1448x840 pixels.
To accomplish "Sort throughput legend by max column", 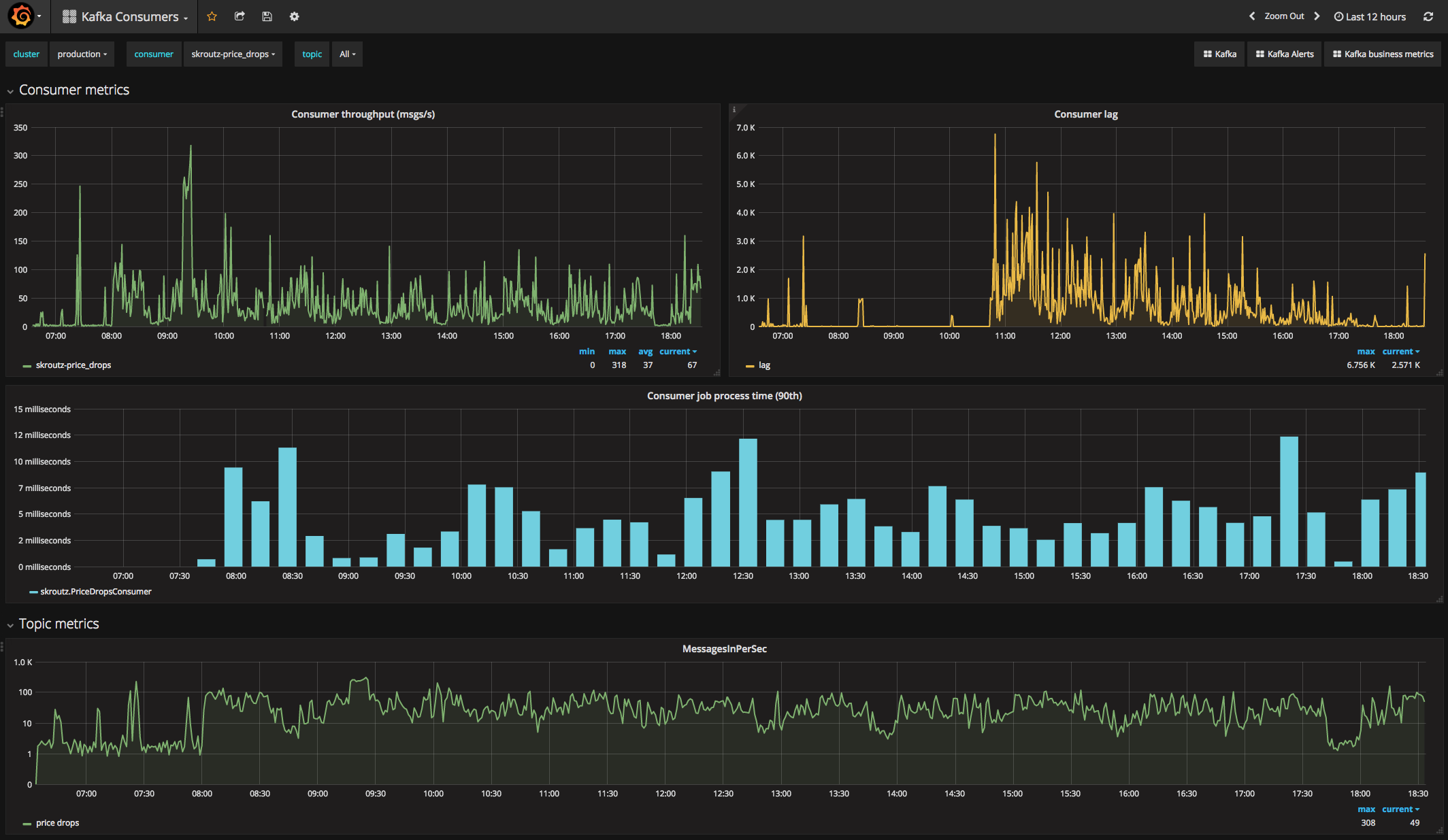I will (617, 352).
